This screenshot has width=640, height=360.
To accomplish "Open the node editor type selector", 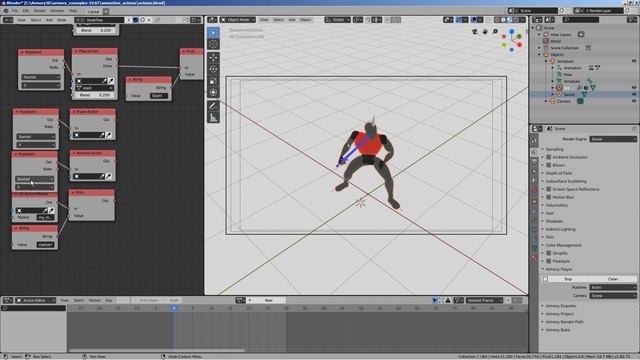I will tap(8, 20).
